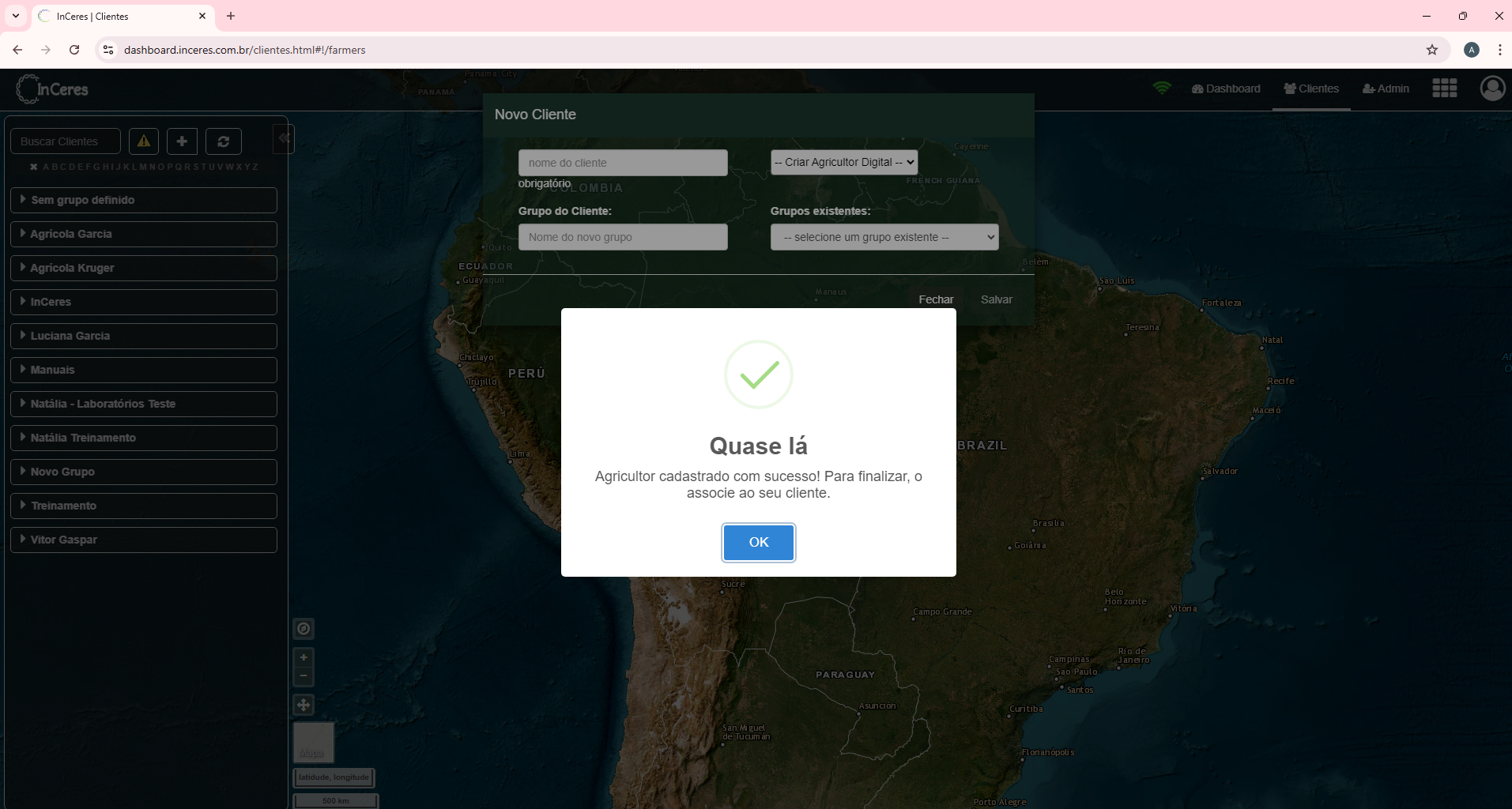Click the InCeres logo
This screenshot has width=1512, height=809.
coord(52,89)
